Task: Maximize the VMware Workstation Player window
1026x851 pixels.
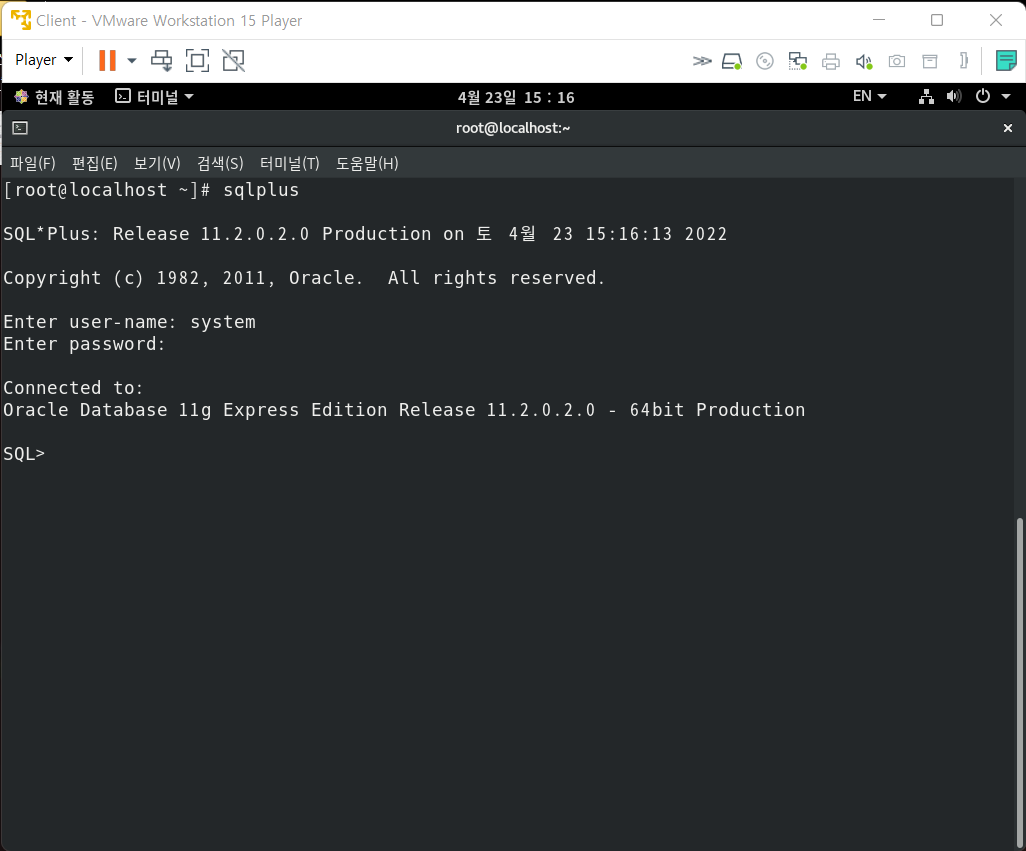Action: 937,20
